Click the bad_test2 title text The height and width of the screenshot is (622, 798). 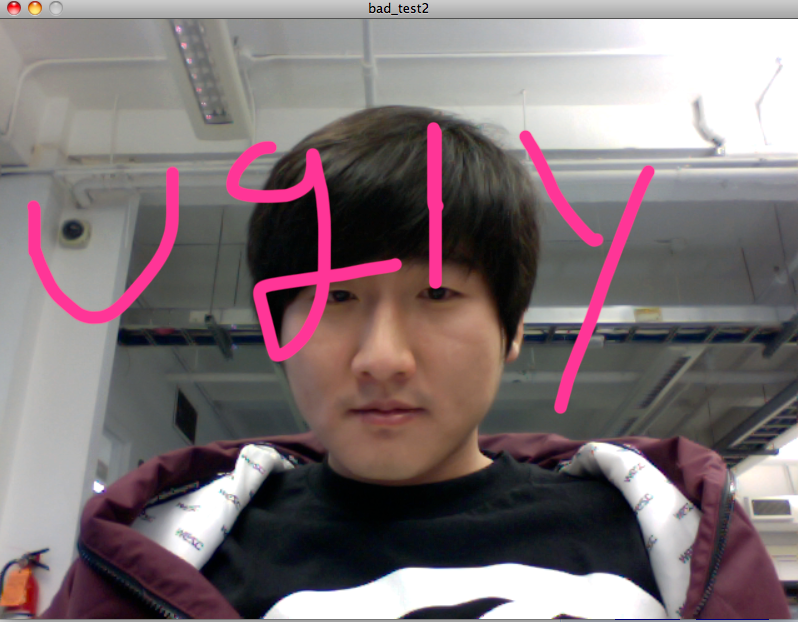click(x=398, y=8)
